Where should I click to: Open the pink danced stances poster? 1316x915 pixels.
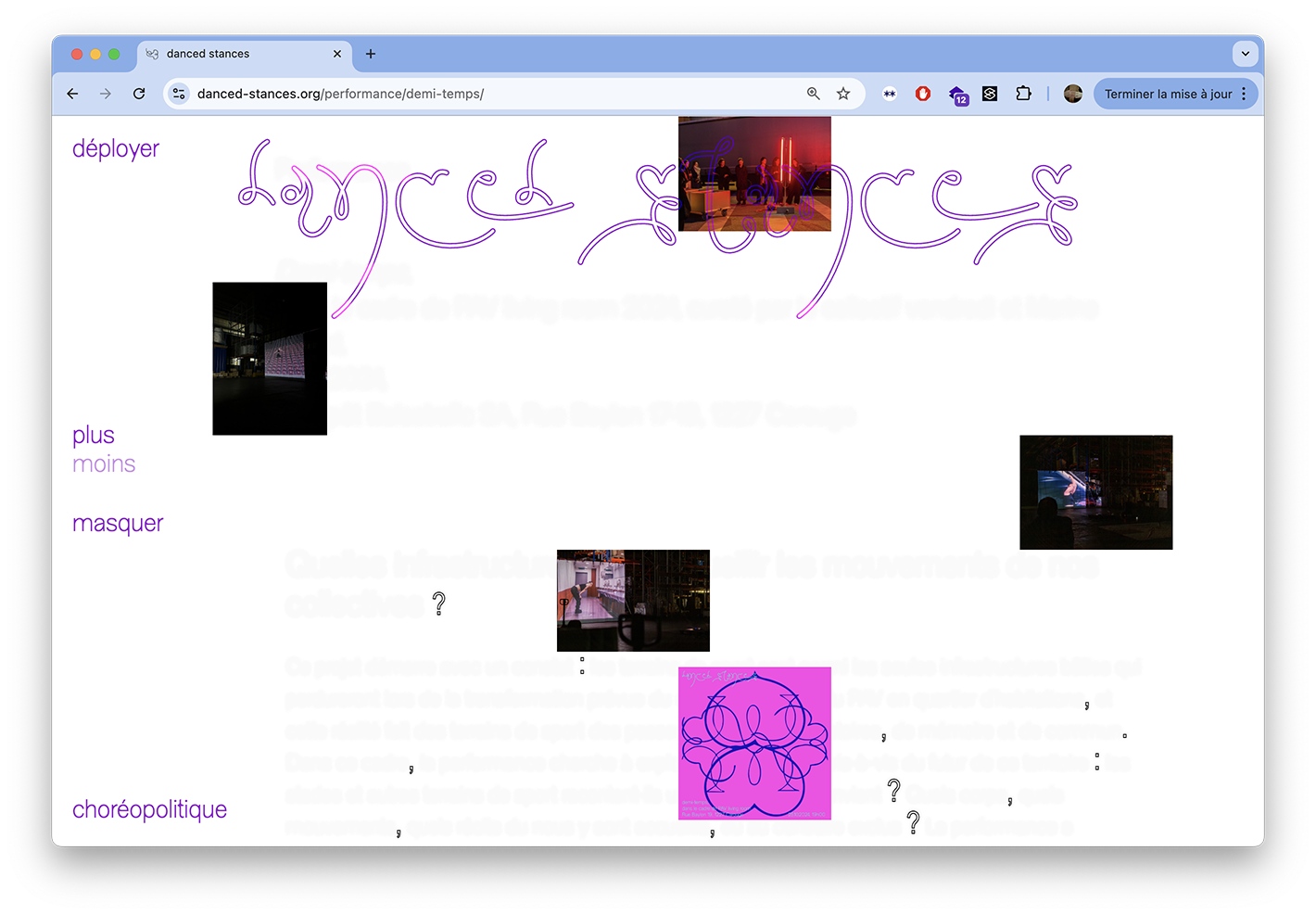coord(754,743)
